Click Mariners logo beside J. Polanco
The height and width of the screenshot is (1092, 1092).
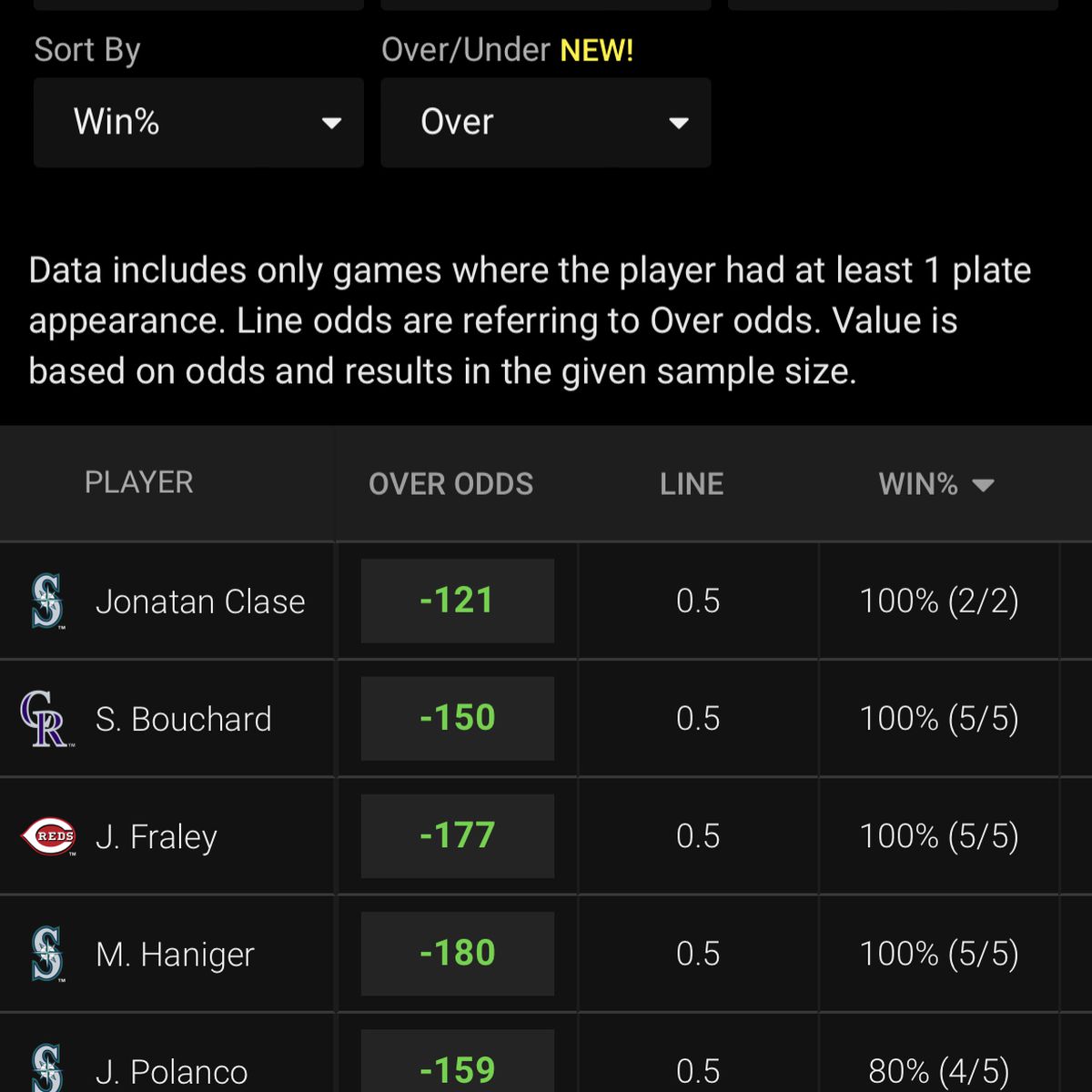47,1068
